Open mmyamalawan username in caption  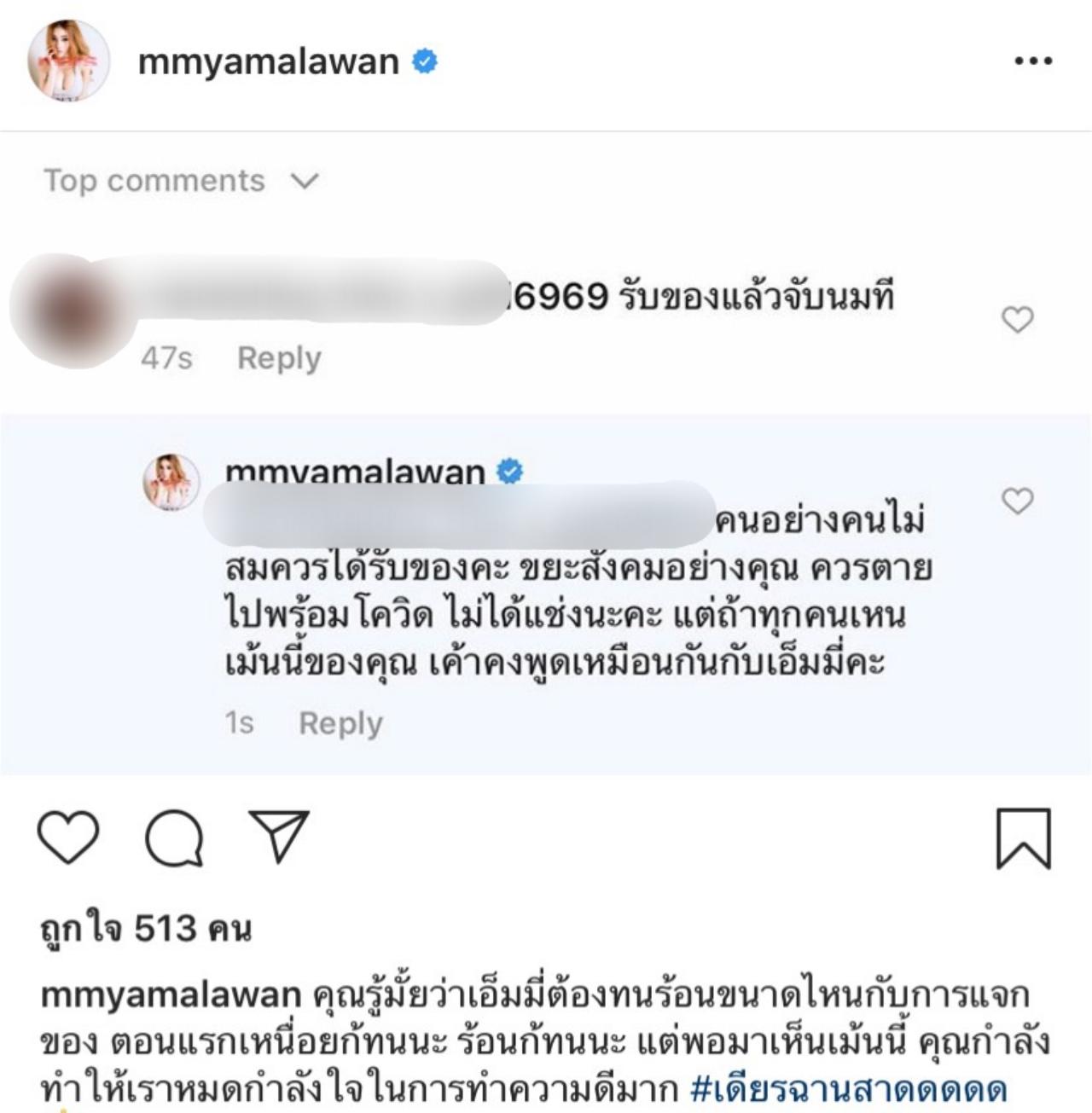[x=171, y=995]
